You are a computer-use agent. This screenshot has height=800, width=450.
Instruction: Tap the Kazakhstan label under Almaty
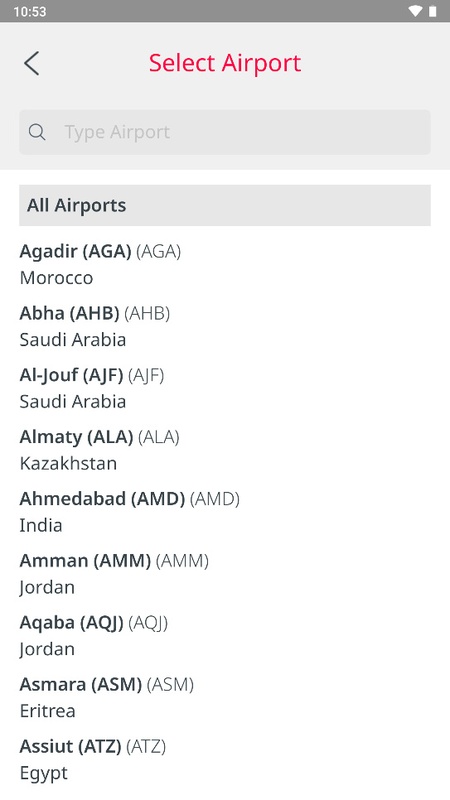coord(68,463)
